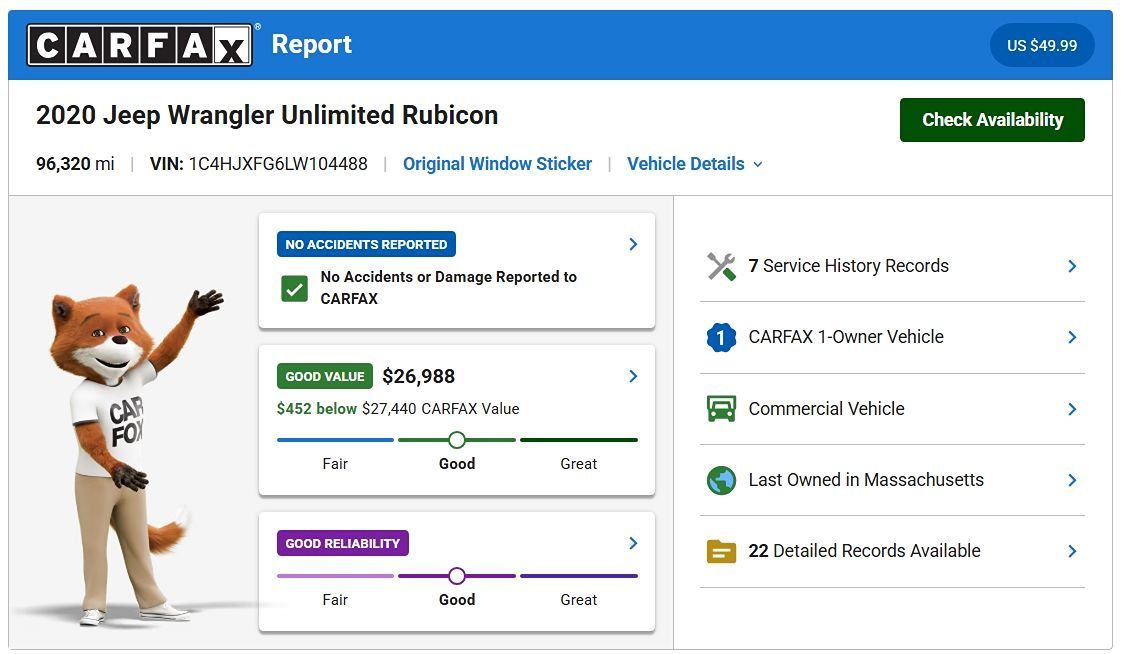Open 7 Service History Records row
This screenshot has width=1125, height=654.
pyautogui.click(x=892, y=266)
